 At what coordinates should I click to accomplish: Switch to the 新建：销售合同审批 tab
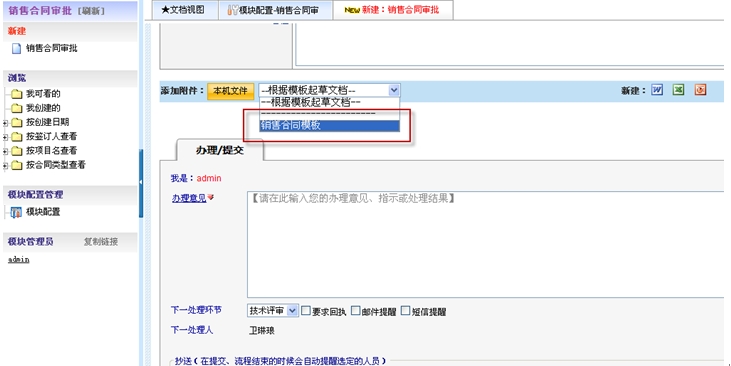click(393, 10)
